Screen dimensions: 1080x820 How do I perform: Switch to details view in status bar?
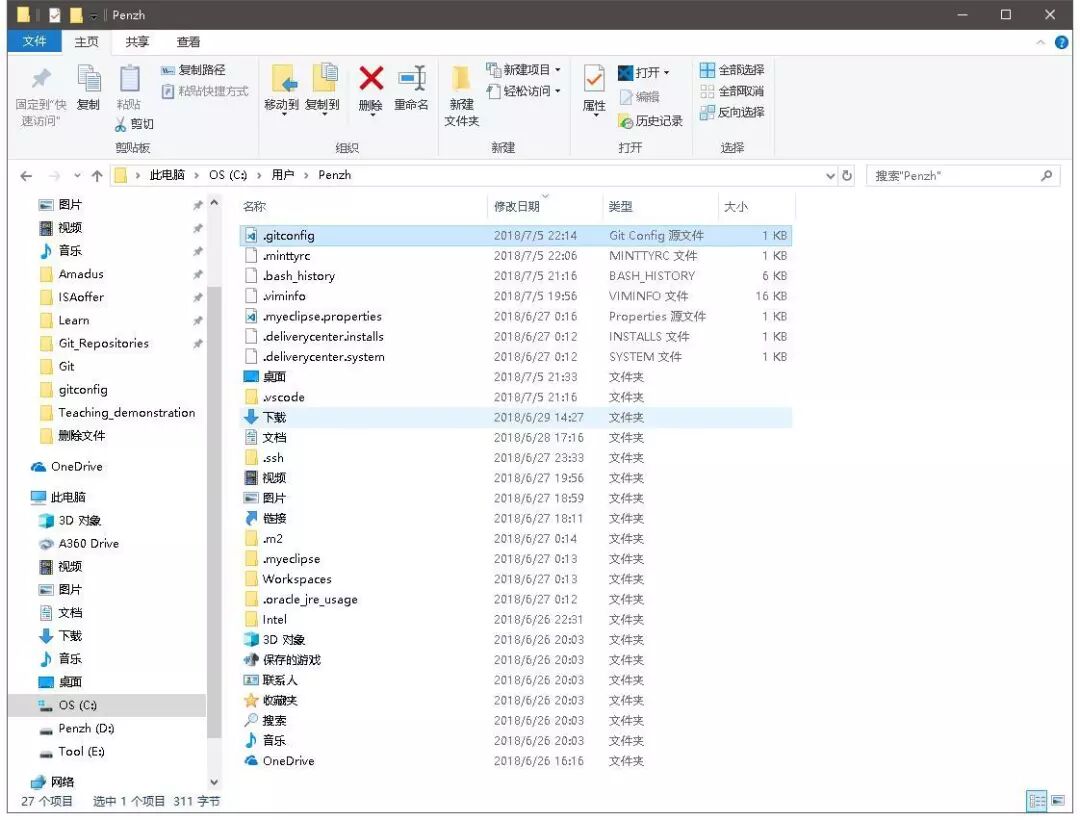pos(1037,800)
